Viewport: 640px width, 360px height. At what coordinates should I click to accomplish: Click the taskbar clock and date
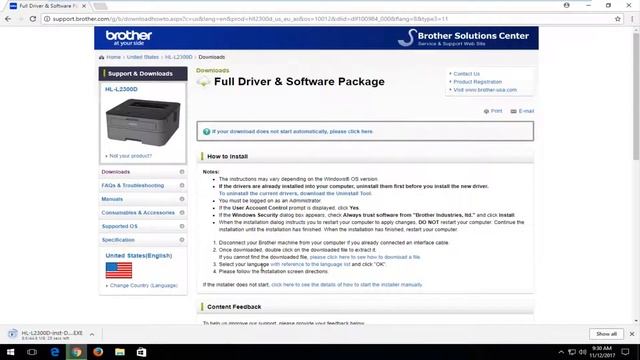[x=602, y=352]
